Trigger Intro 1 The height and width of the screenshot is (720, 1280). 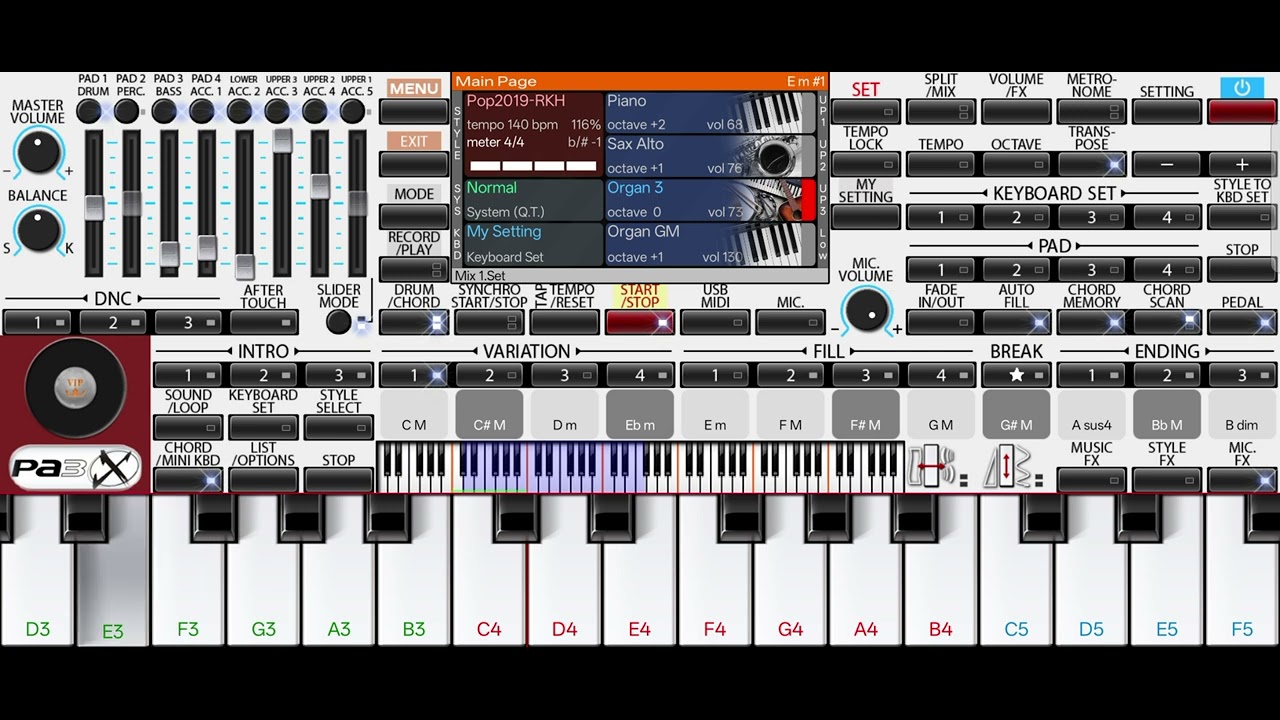coord(187,375)
